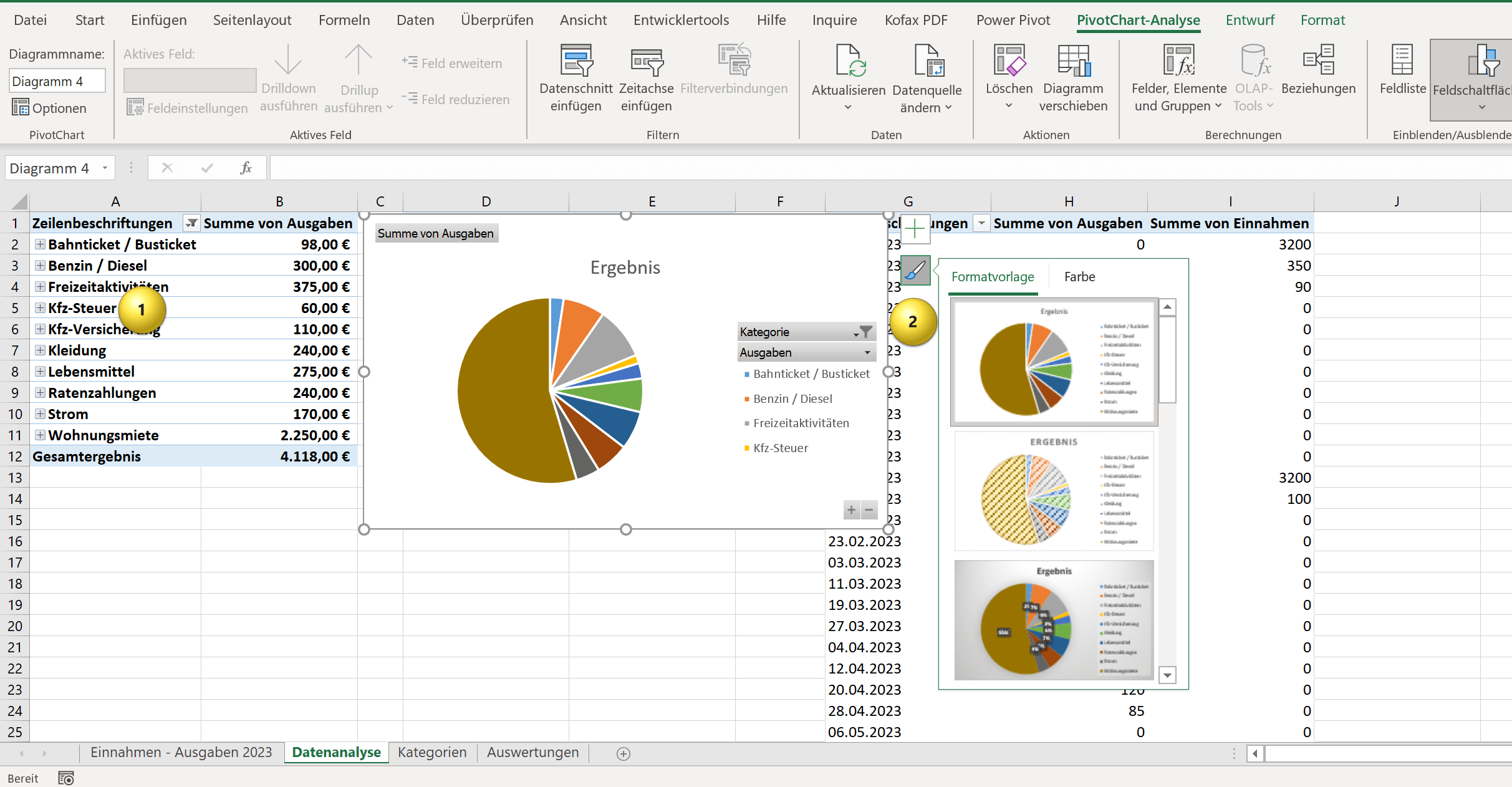Expand the Bahnticket / Busticket row
The height and width of the screenshot is (787, 1512).
coord(41,244)
